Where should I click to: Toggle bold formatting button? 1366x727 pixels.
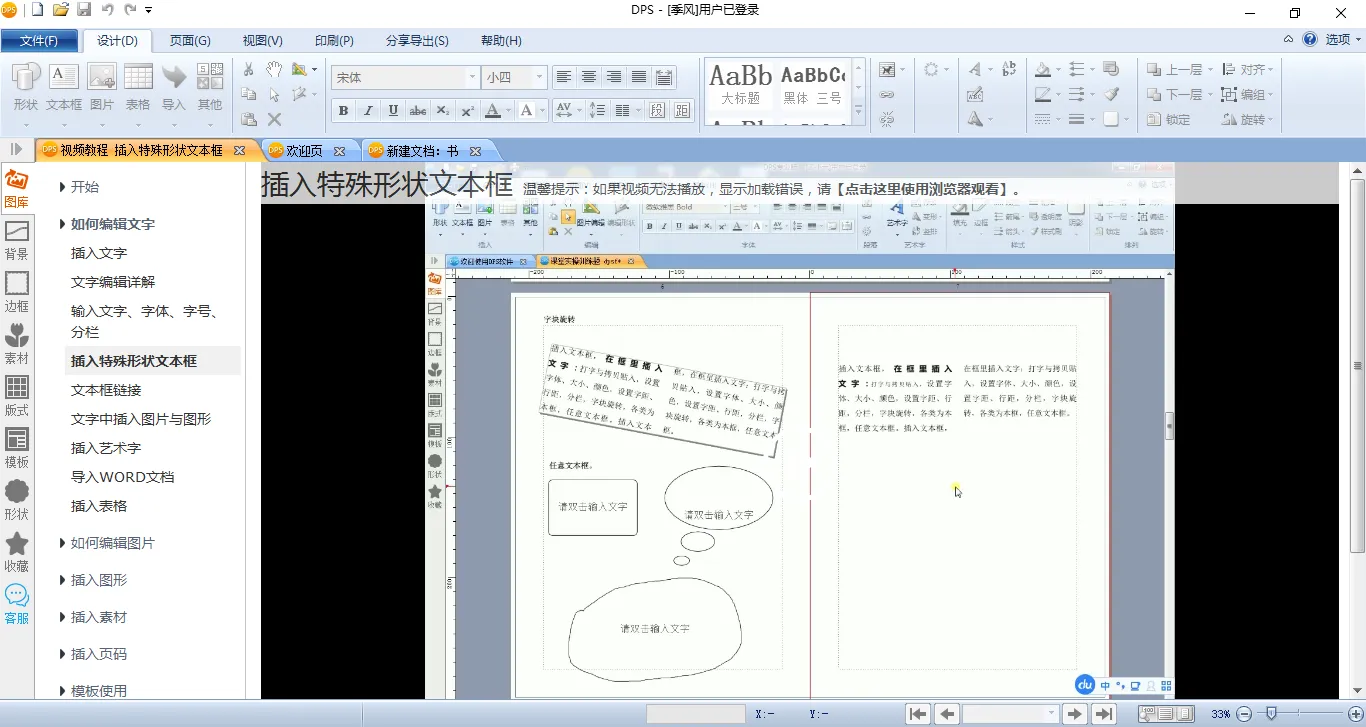tap(343, 111)
